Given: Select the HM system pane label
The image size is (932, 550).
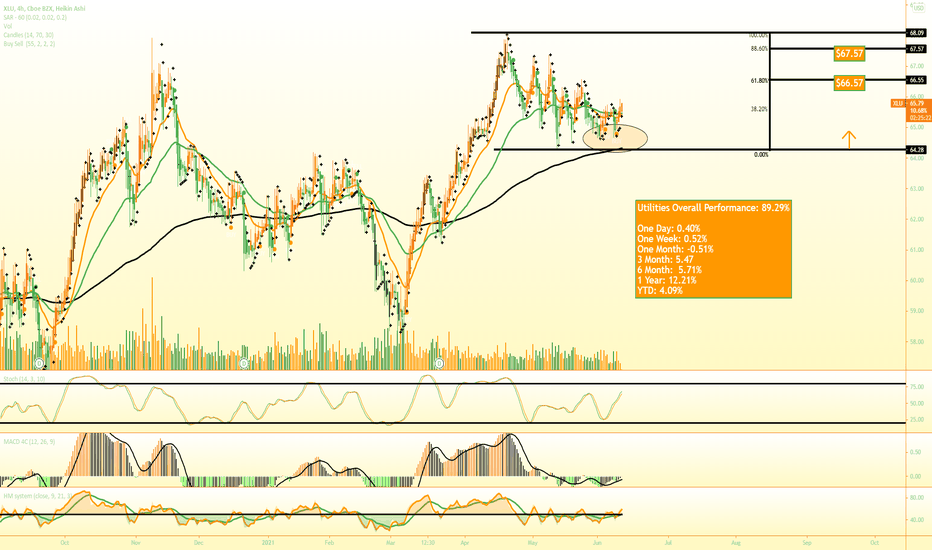Looking at the screenshot, I should coord(38,495).
